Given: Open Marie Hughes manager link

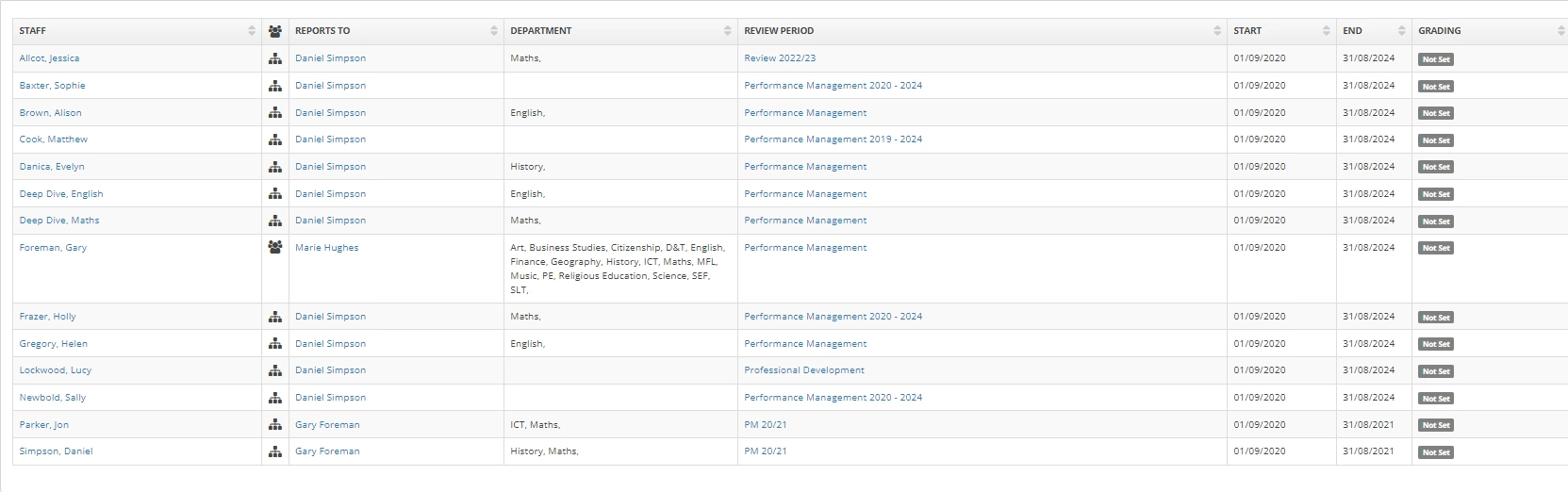Looking at the screenshot, I should (326, 248).
